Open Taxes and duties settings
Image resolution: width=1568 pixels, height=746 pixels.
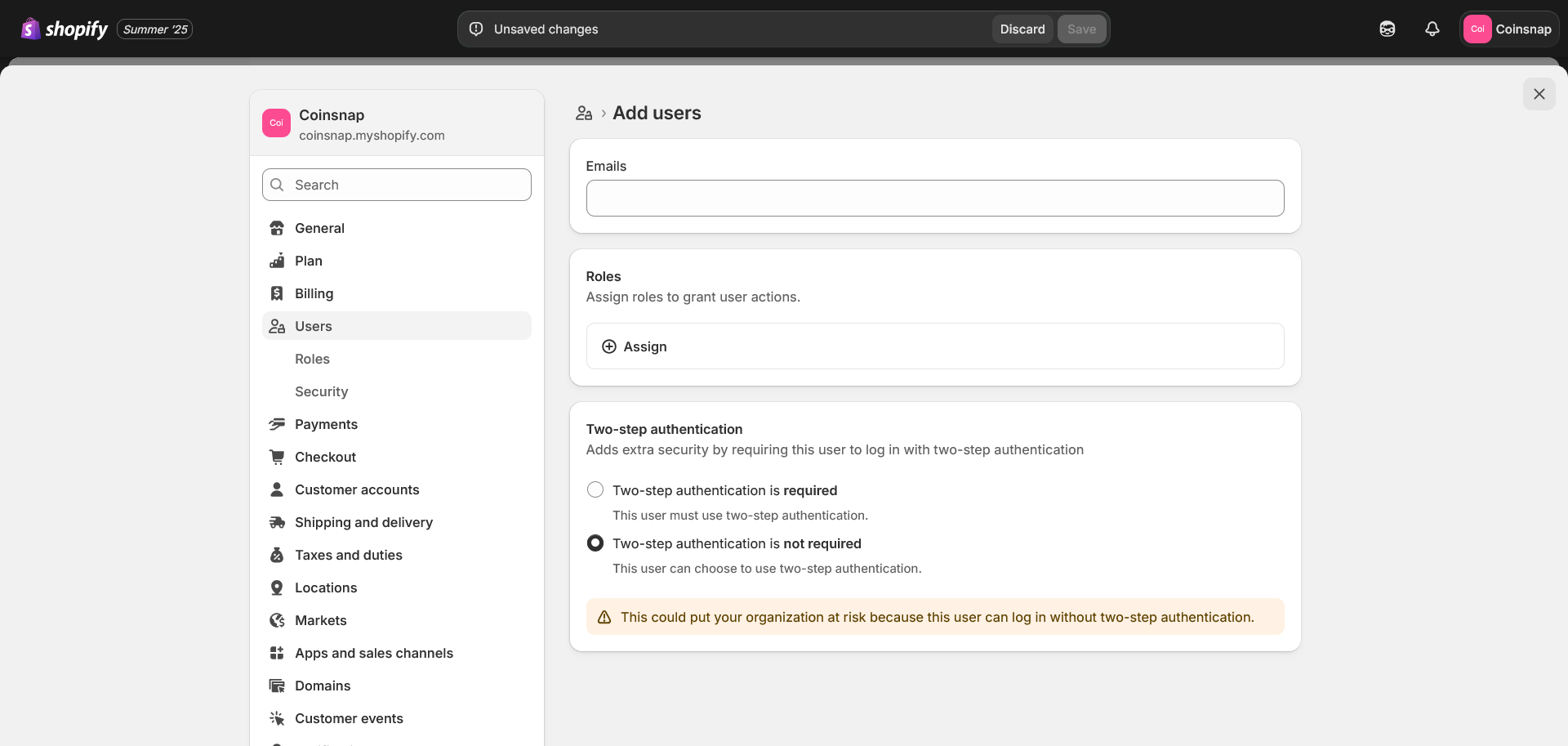[x=348, y=555]
